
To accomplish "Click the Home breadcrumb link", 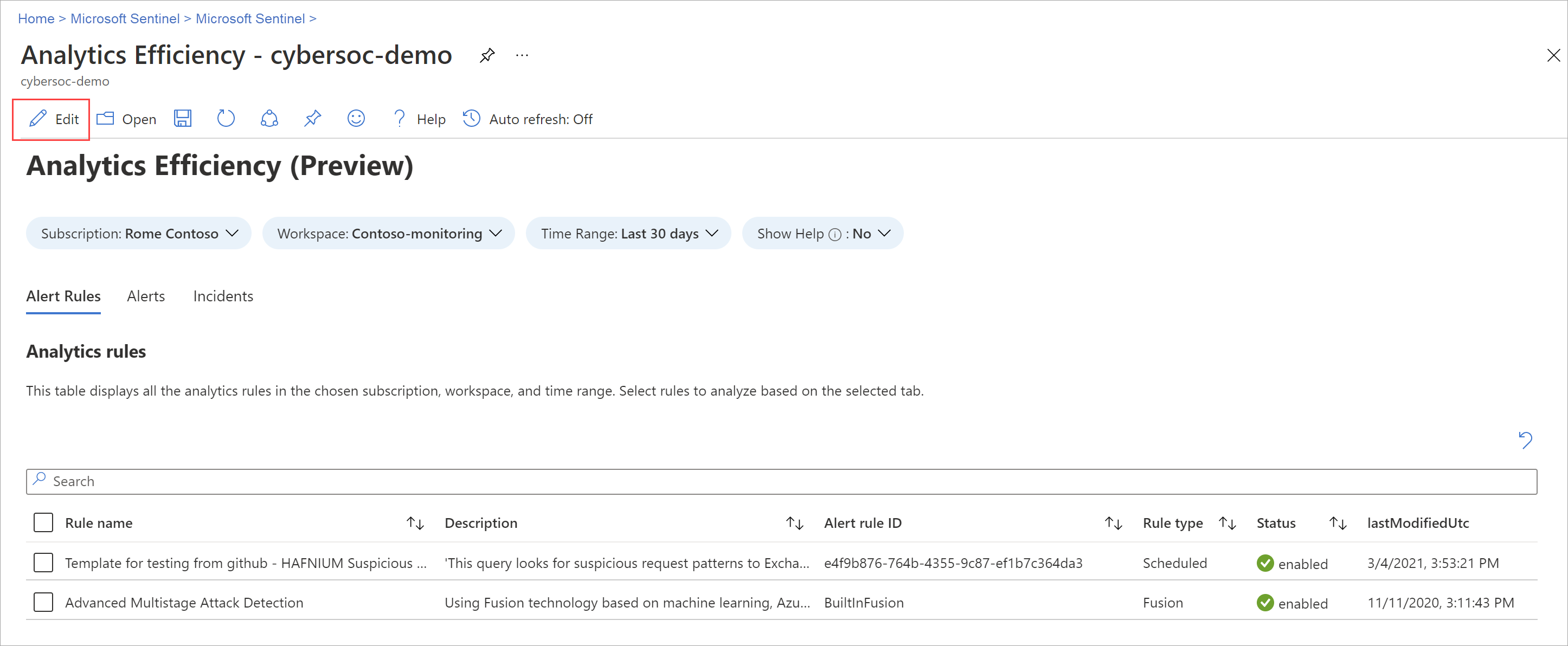I will [36, 19].
